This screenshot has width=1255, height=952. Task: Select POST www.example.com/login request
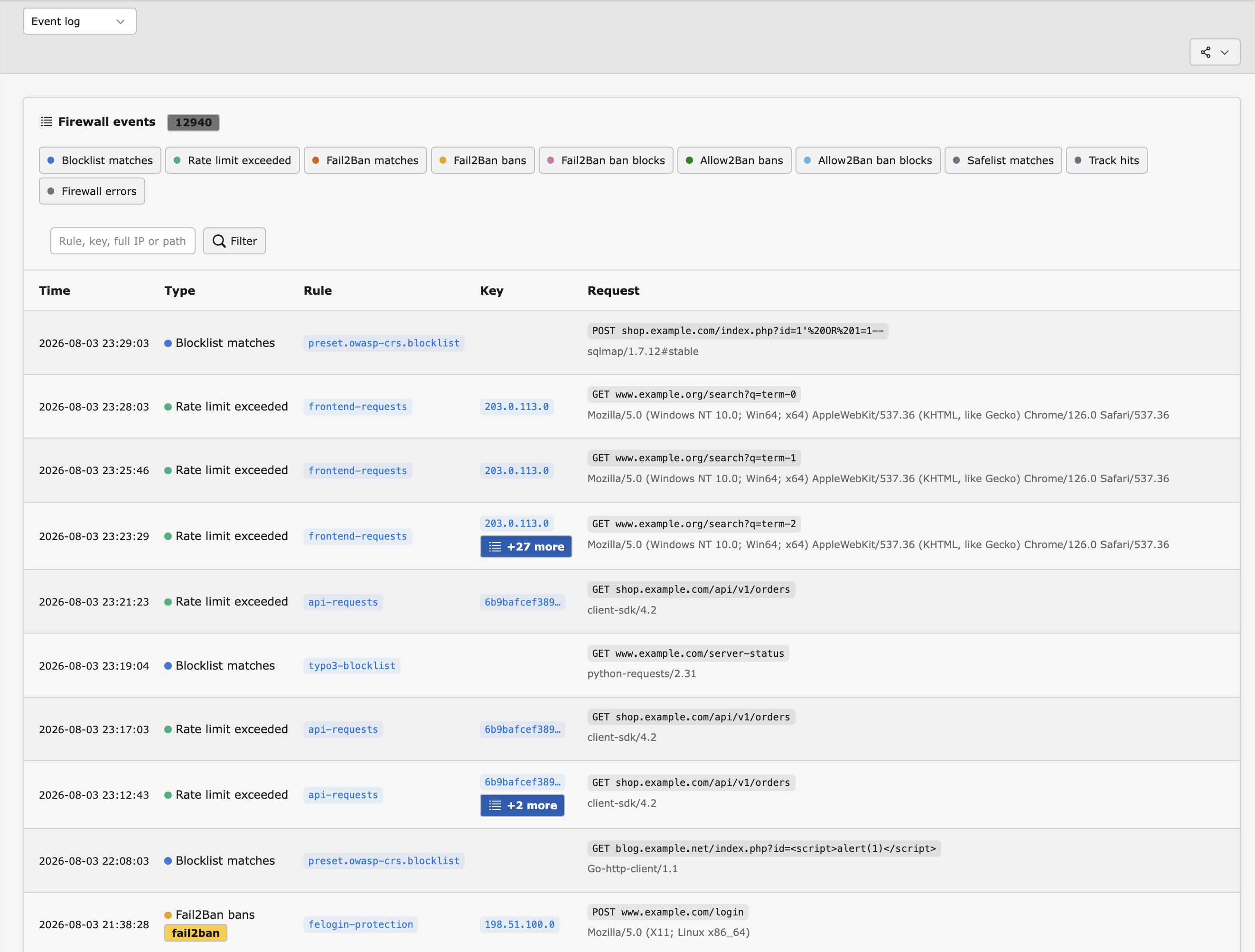(x=668, y=912)
